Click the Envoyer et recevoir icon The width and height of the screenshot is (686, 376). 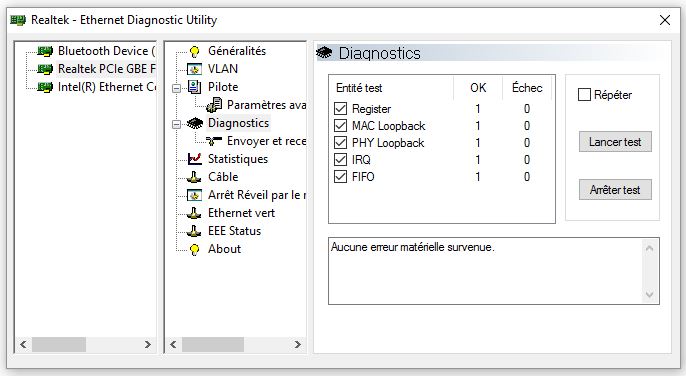pyautogui.click(x=214, y=141)
